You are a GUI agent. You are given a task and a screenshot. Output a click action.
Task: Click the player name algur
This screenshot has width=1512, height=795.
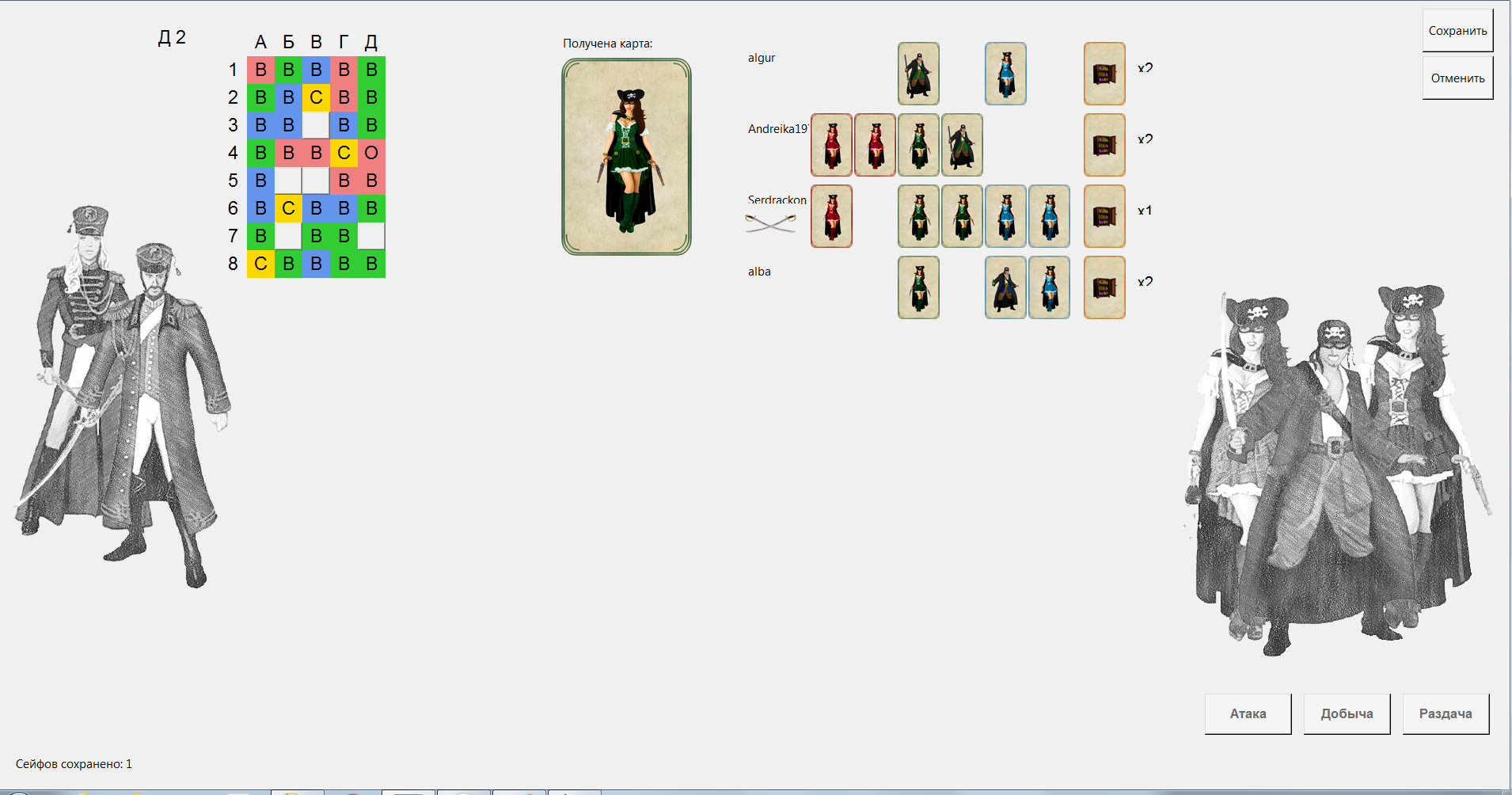click(762, 58)
